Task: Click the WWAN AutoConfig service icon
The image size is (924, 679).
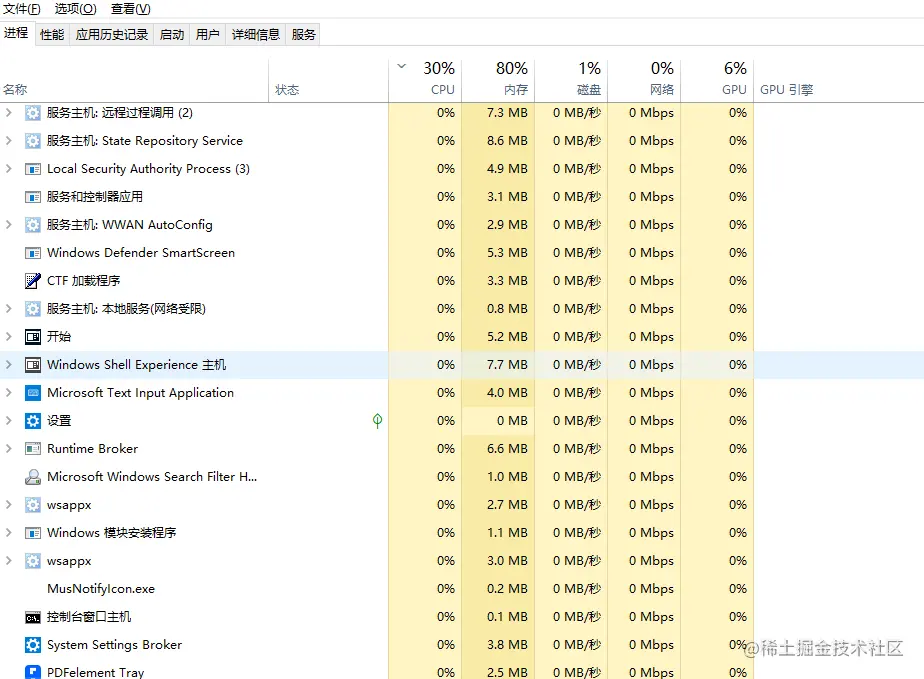Action: coord(33,225)
